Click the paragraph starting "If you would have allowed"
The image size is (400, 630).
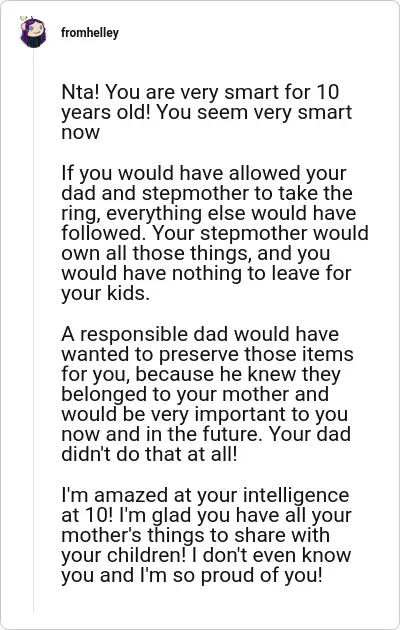click(215, 233)
